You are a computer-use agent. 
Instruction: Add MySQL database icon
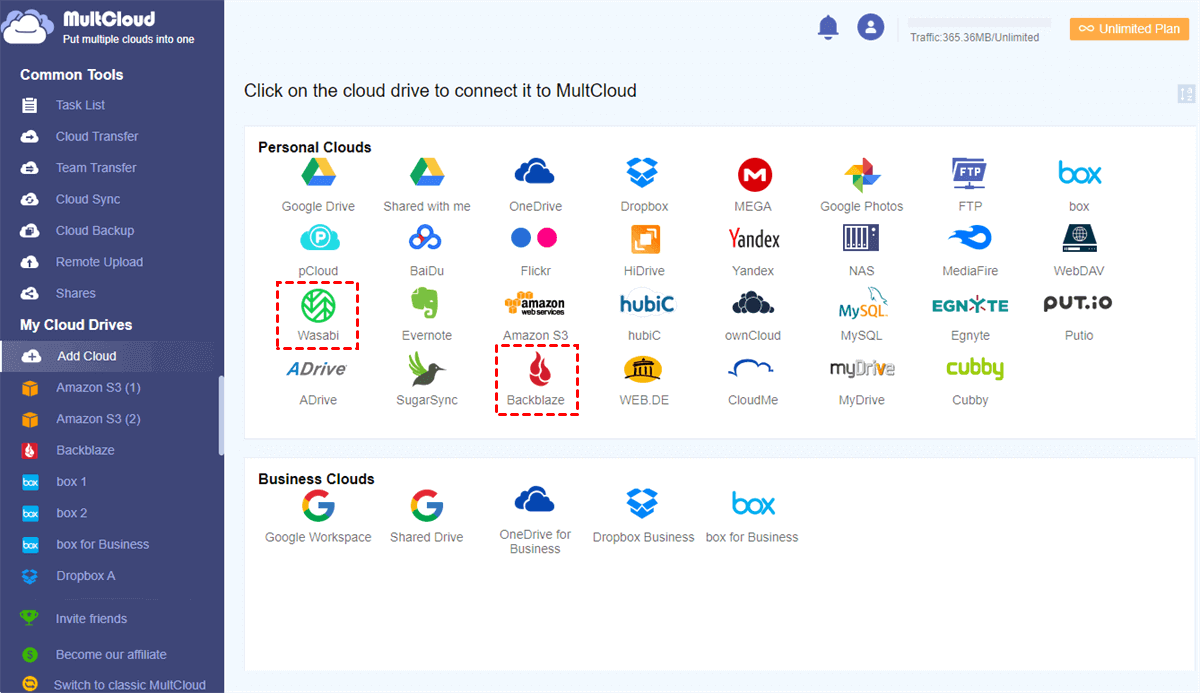862,302
